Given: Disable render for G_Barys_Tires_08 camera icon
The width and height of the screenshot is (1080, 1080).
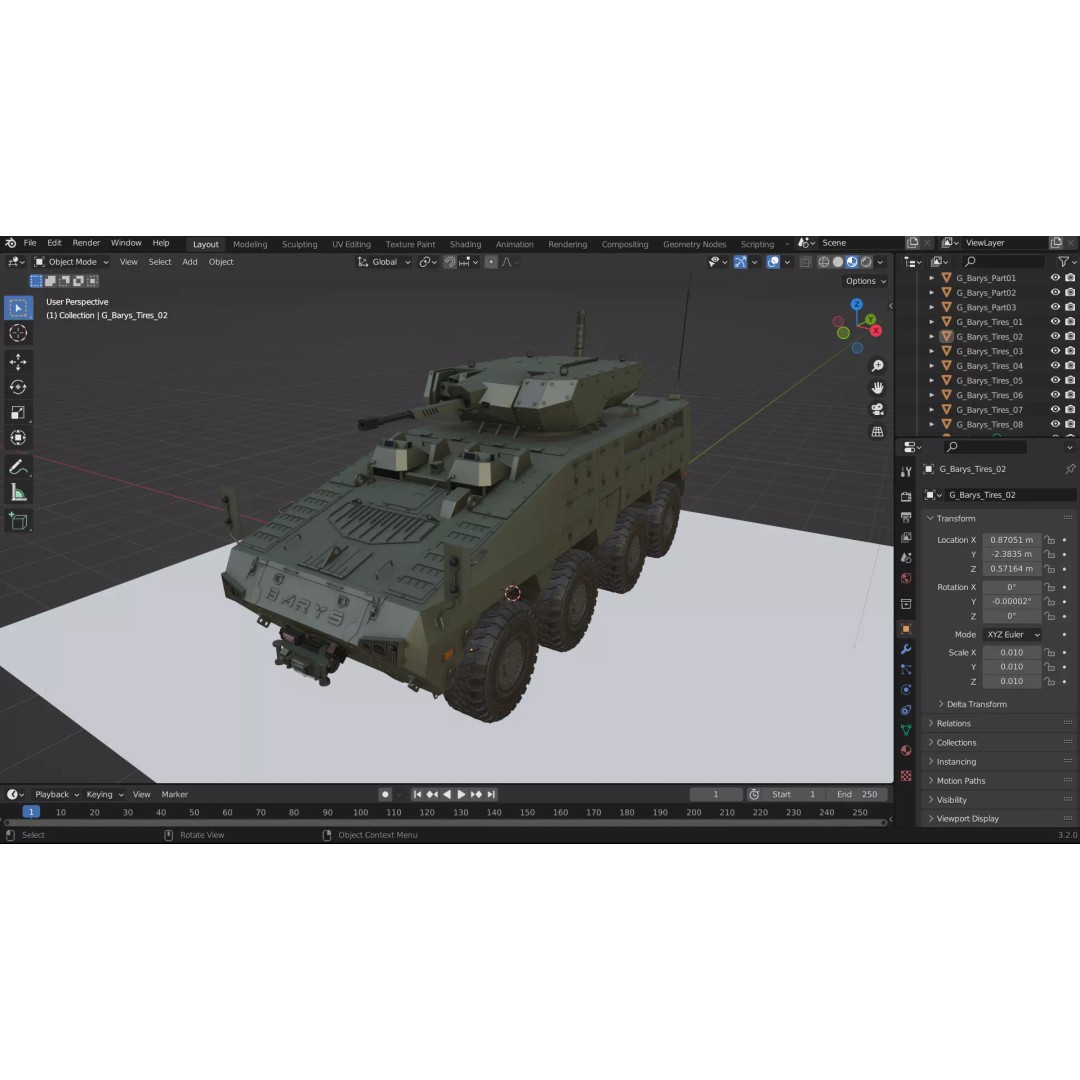Looking at the screenshot, I should [x=1070, y=424].
